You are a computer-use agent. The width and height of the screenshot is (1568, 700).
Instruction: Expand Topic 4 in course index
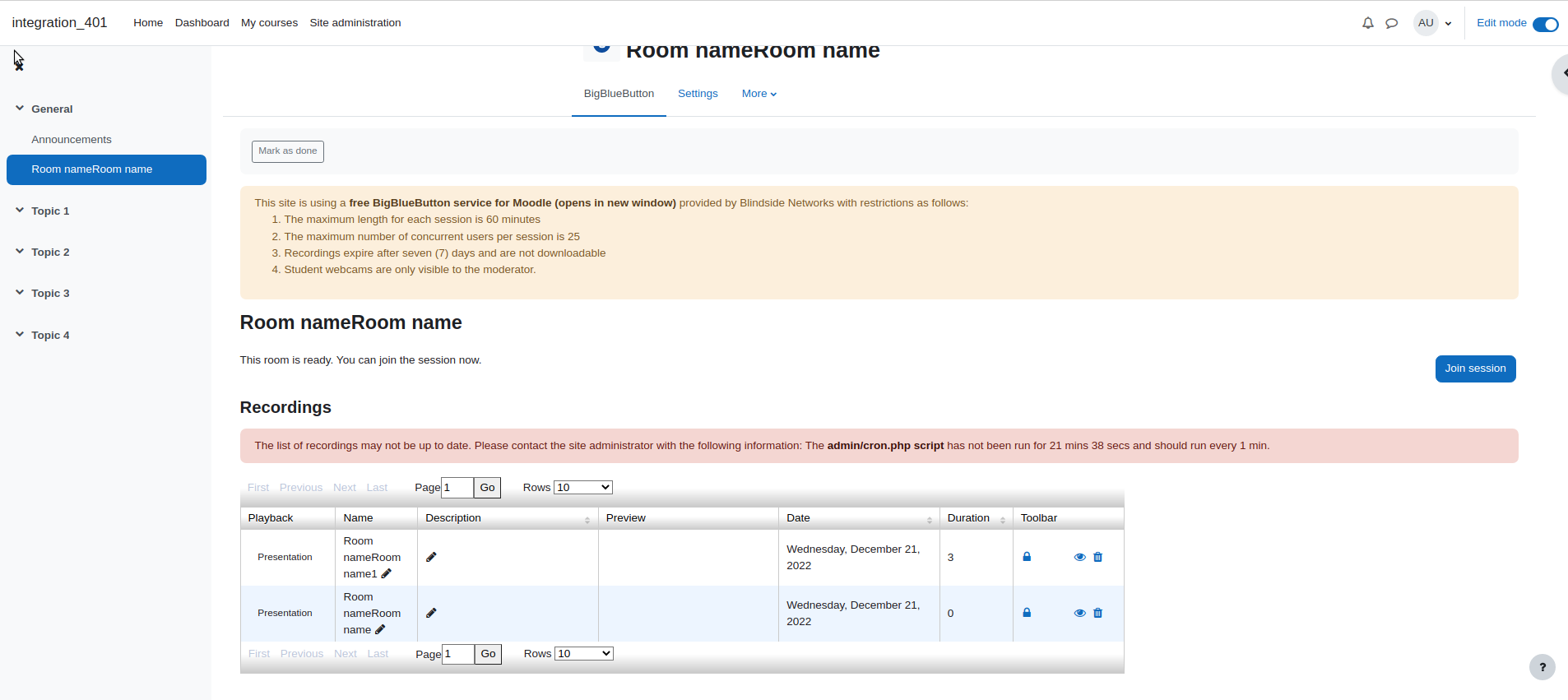20,334
